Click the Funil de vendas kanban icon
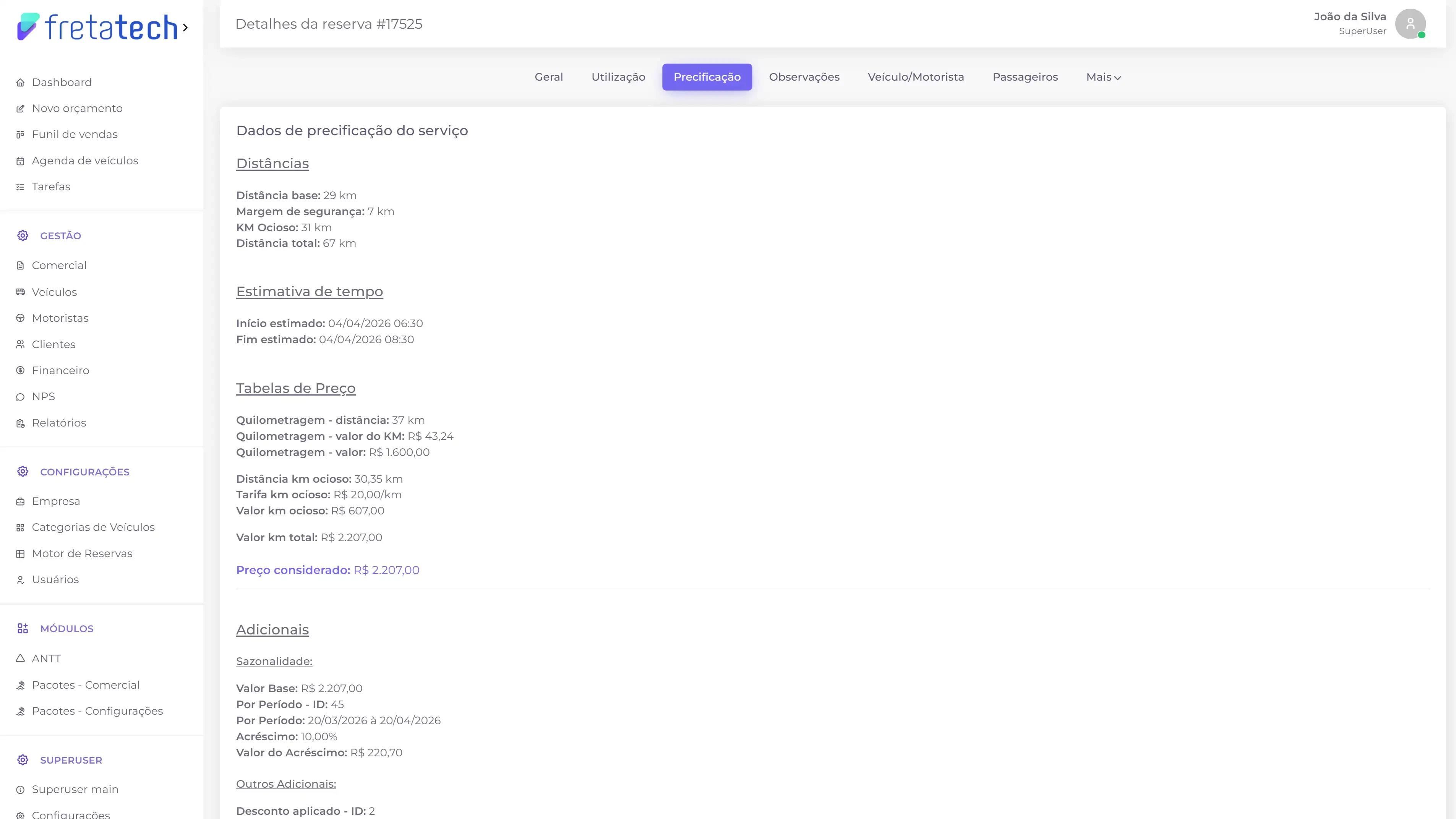 point(20,135)
